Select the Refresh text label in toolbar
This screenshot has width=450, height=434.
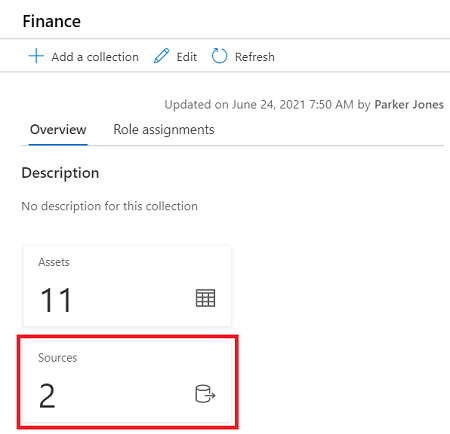pyautogui.click(x=255, y=57)
